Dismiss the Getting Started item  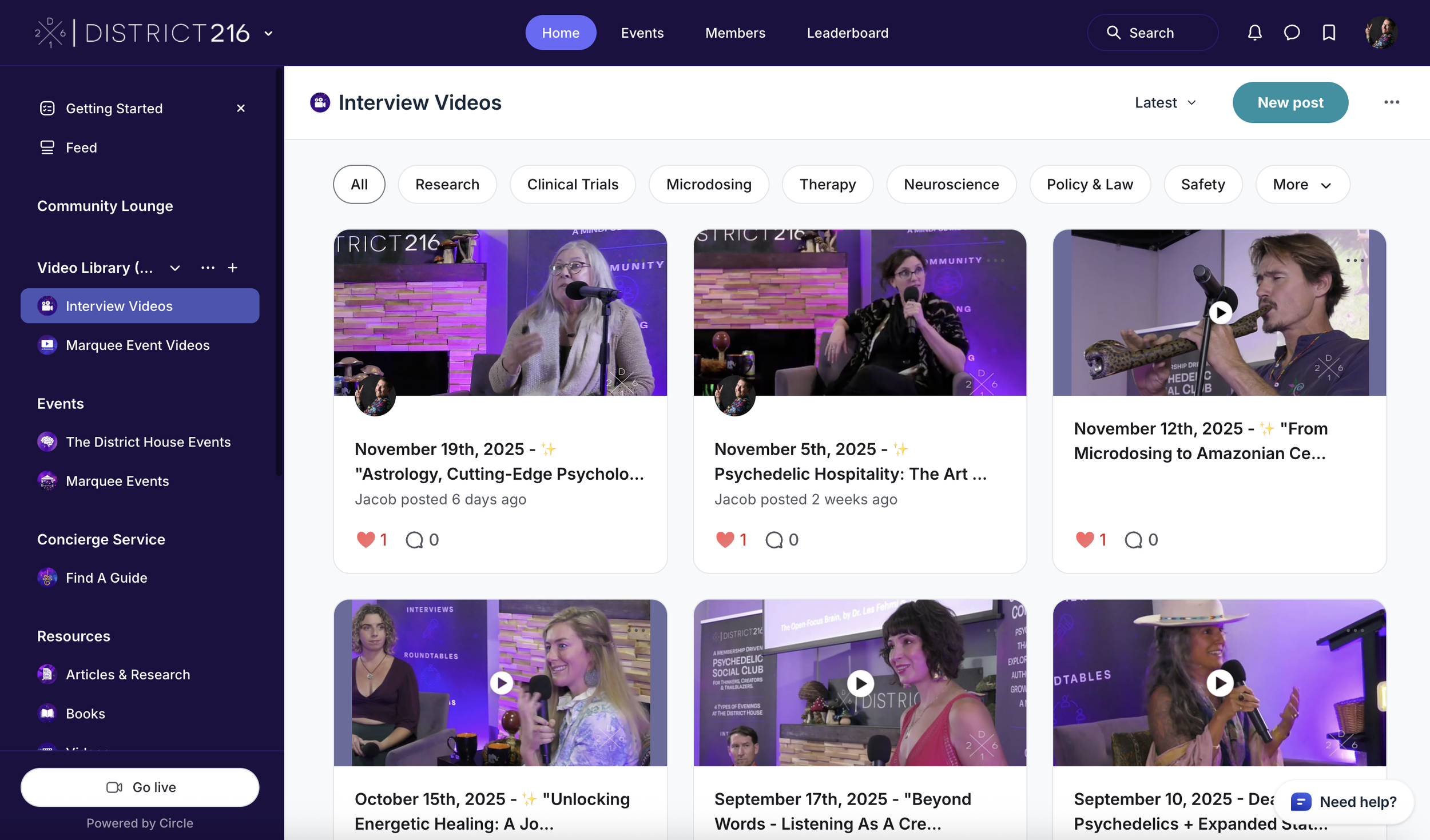[241, 108]
